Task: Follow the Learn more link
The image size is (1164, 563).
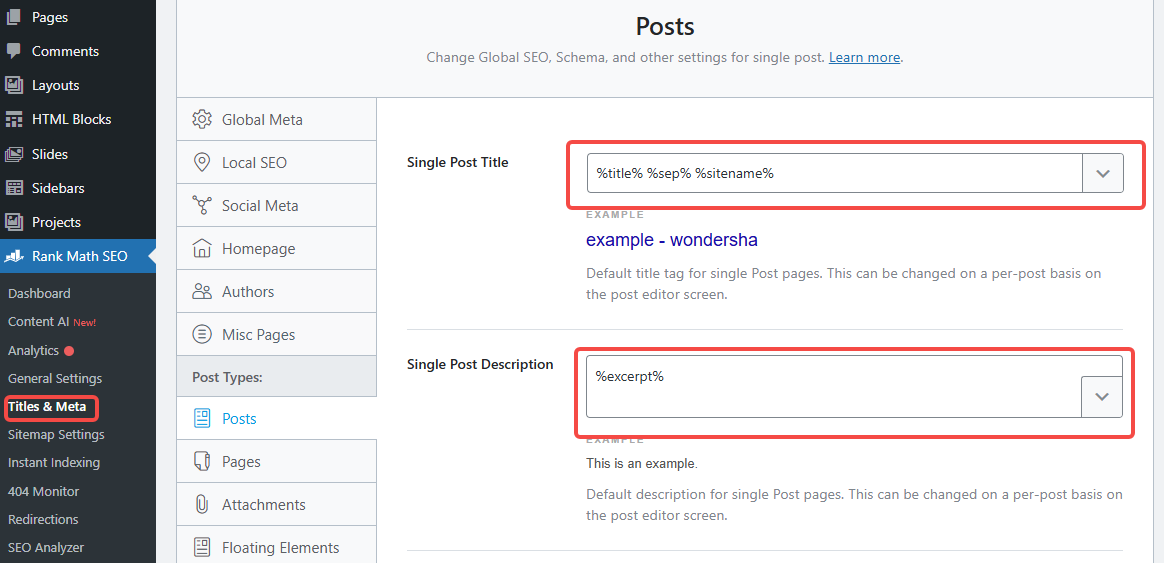Action: pos(864,57)
